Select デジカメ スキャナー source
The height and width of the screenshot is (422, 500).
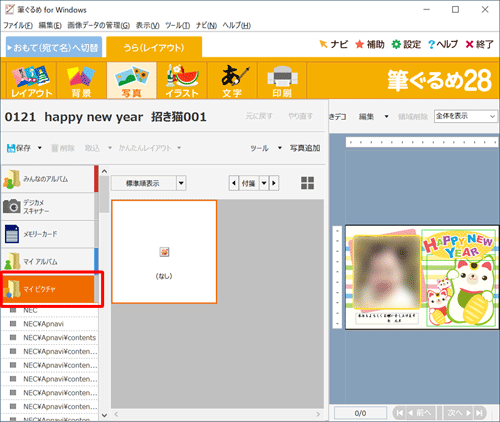[x=48, y=207]
